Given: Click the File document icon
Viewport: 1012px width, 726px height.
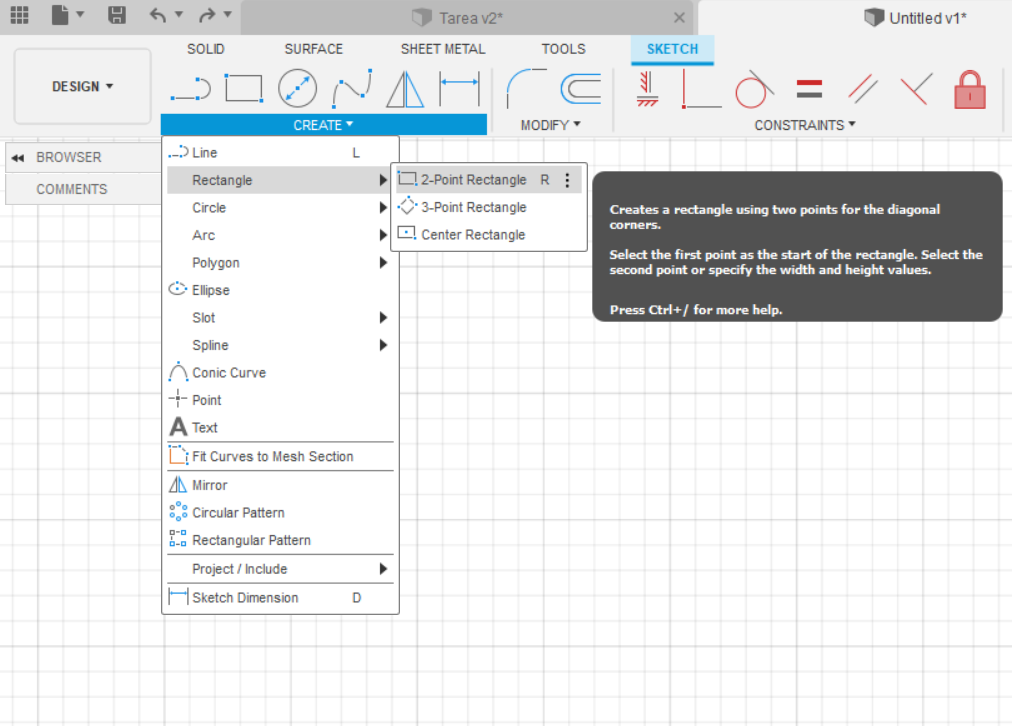Looking at the screenshot, I should coord(60,14).
